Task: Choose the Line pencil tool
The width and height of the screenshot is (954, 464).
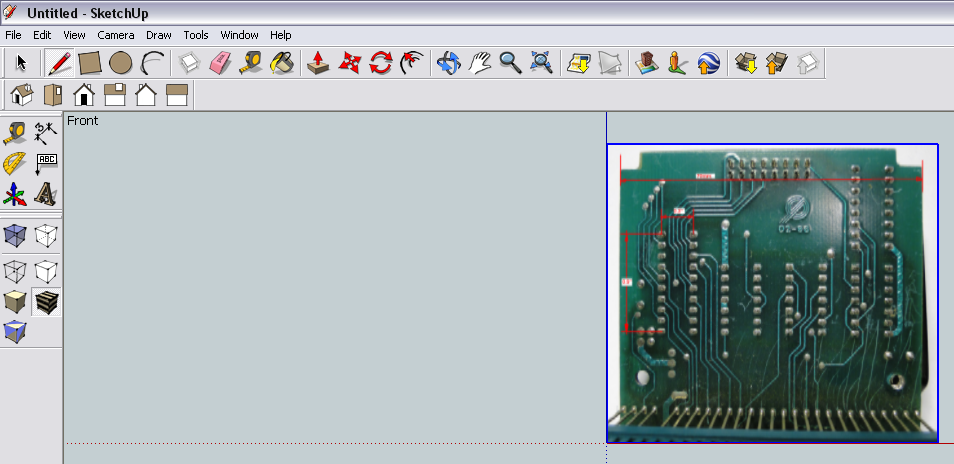Action: pos(59,63)
